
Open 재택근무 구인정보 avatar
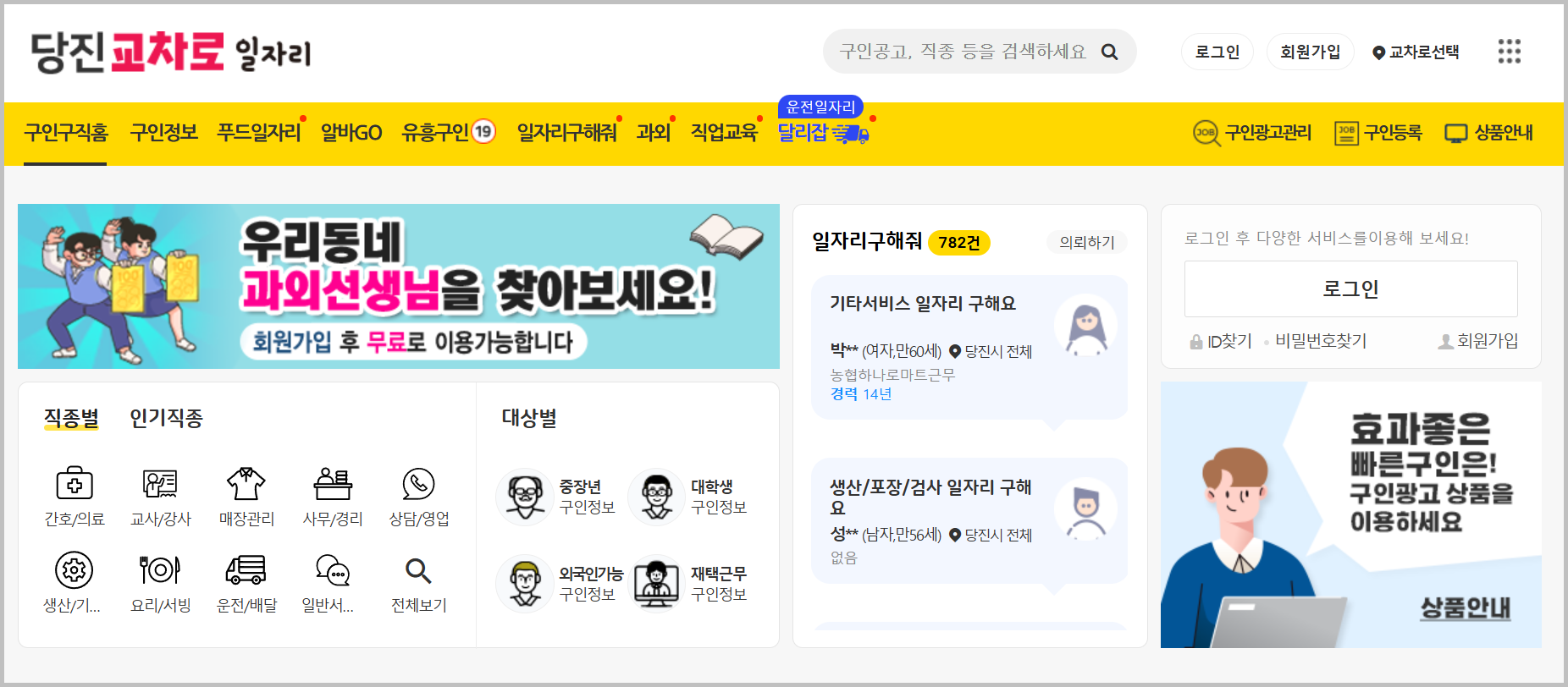click(656, 583)
